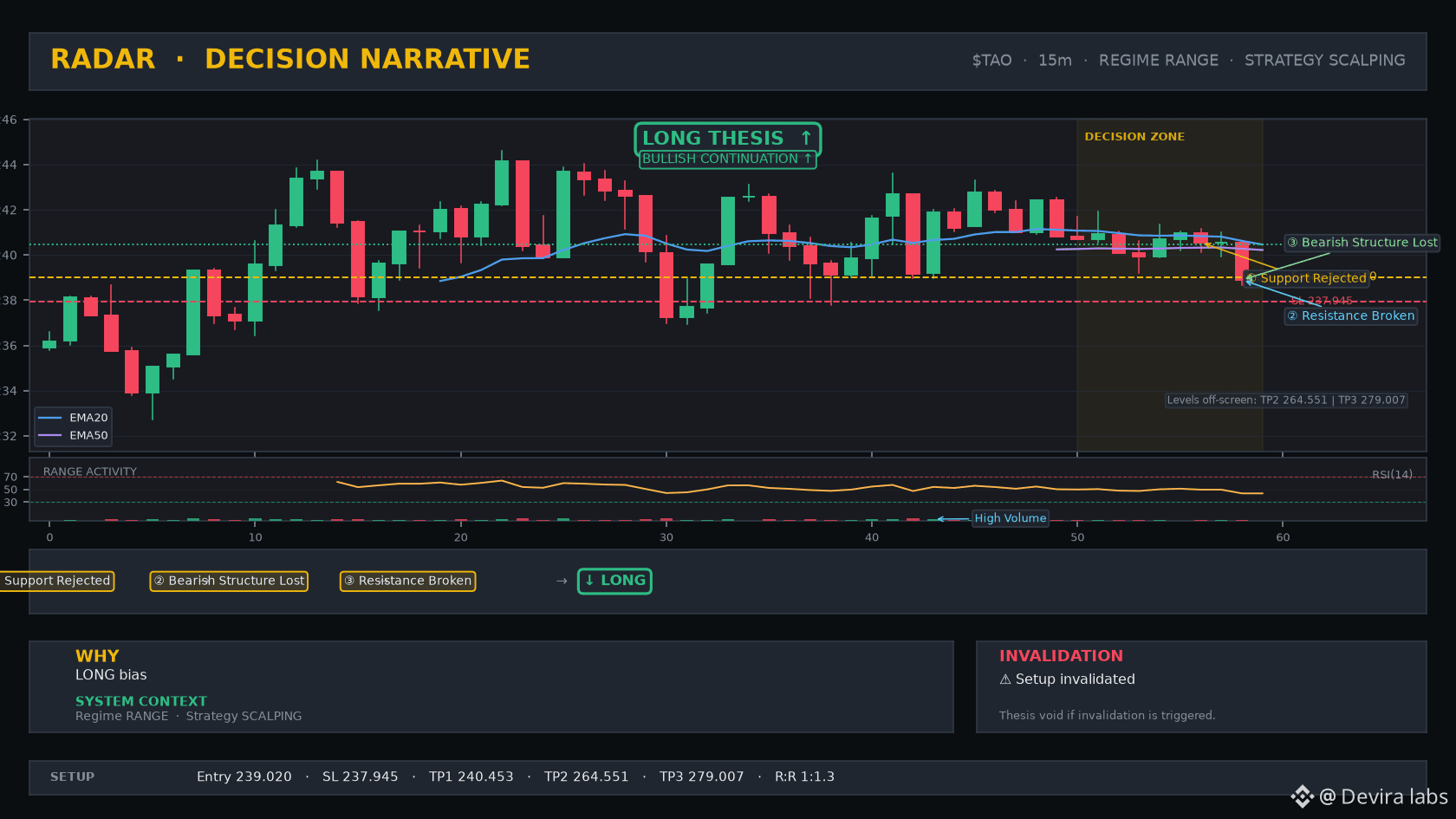Click STRATEGY SCALPING in the header
Screen dimensions: 1456x819
(x=1325, y=61)
